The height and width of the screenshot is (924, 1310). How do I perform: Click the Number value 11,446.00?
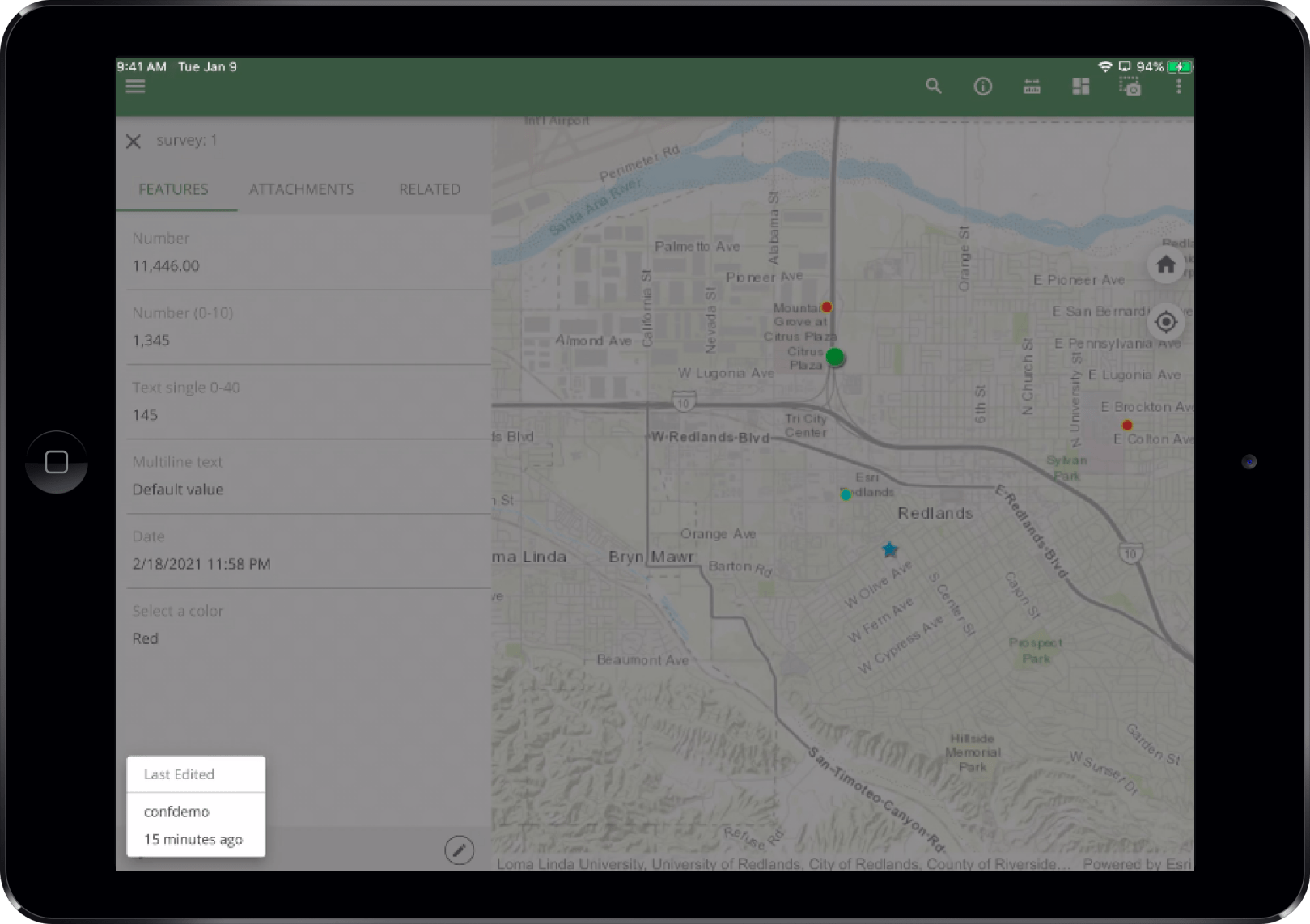[x=166, y=266]
